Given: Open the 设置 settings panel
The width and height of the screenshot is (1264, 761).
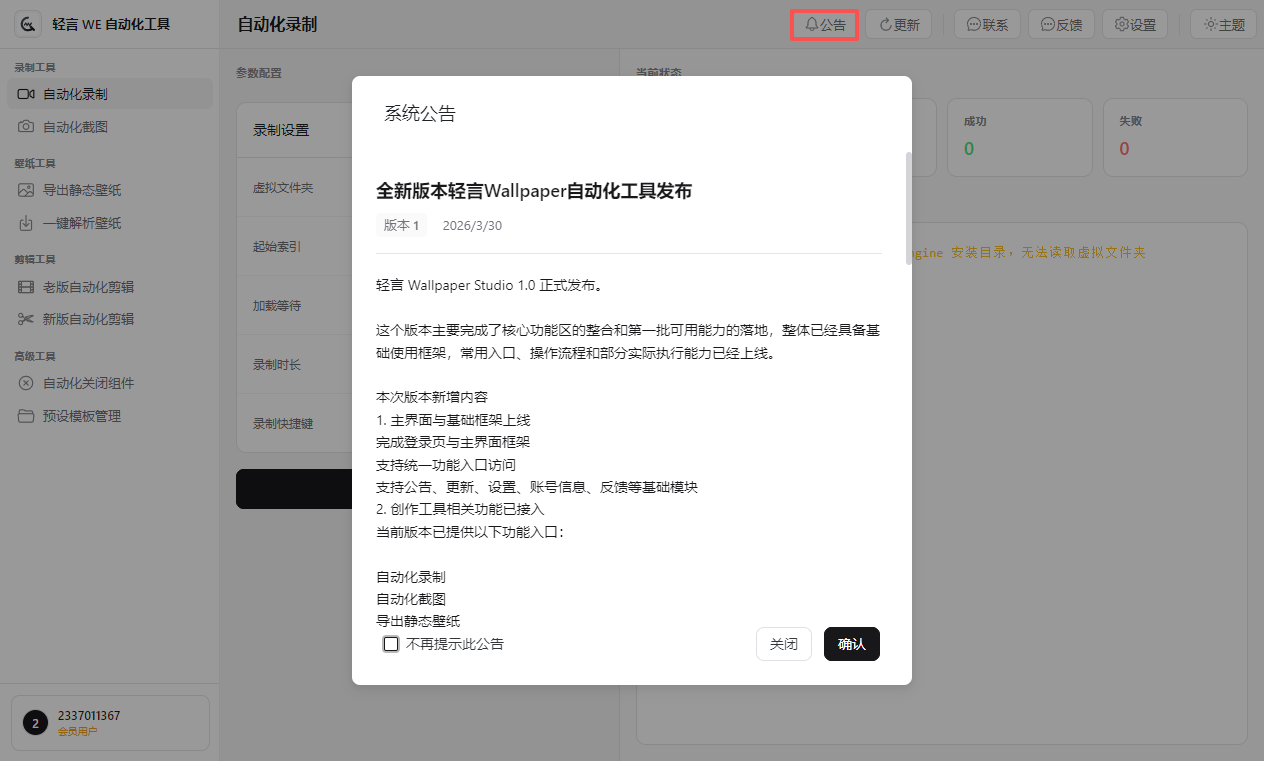Looking at the screenshot, I should pos(1134,24).
